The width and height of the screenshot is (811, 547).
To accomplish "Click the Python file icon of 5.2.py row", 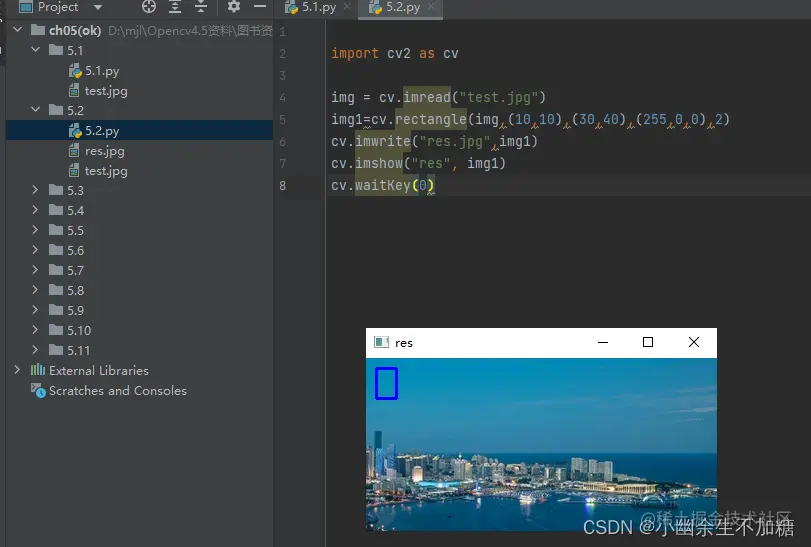I will [75, 131].
